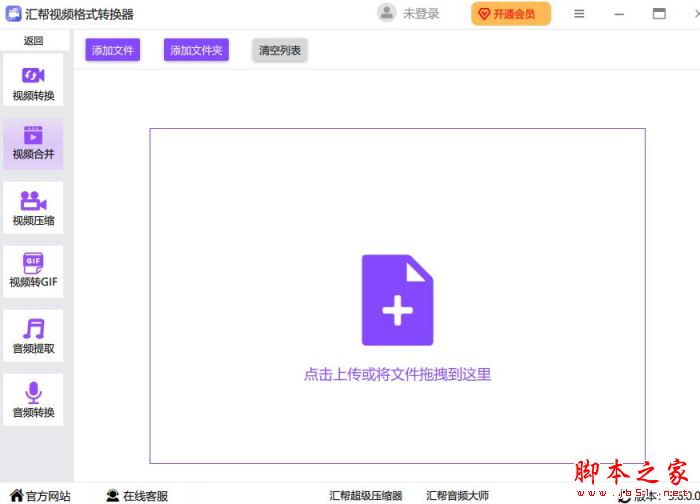
Task: Open the 汇帮超级压缩器 link
Action: coord(366,496)
